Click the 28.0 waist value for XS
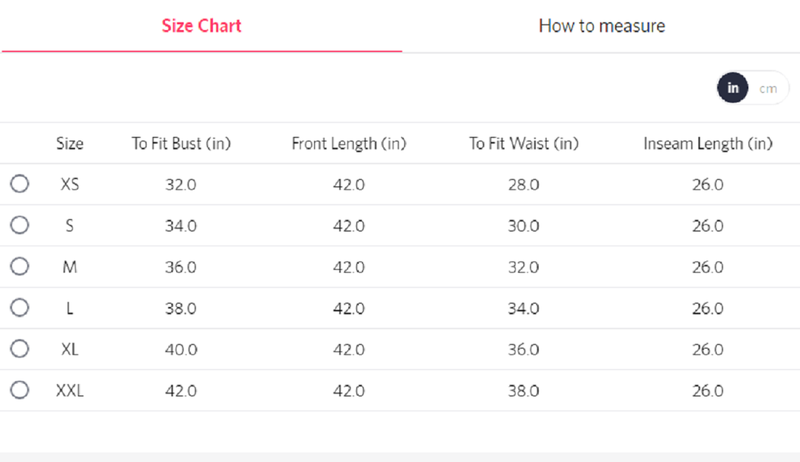 click(x=523, y=185)
